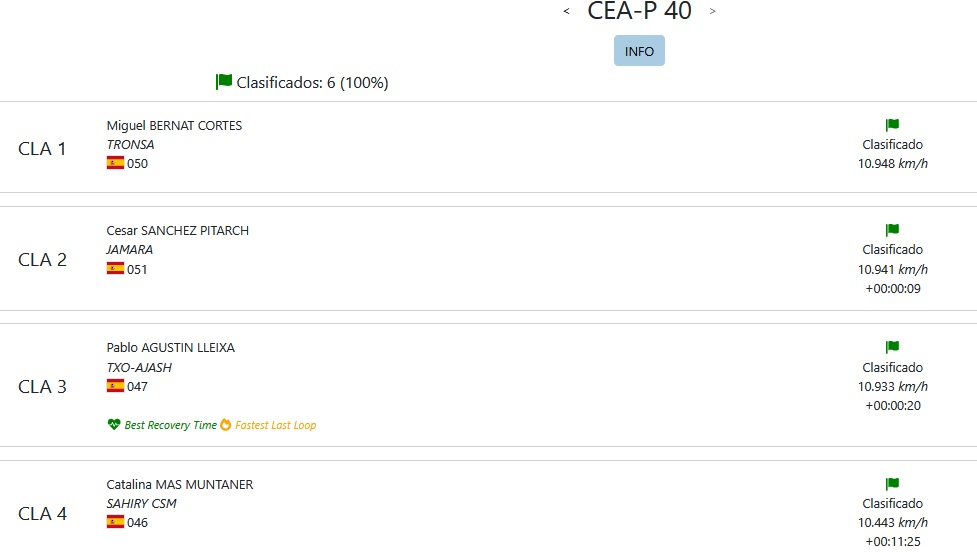
Task: Click the Best Recovery Time heart icon
Action: [113, 425]
